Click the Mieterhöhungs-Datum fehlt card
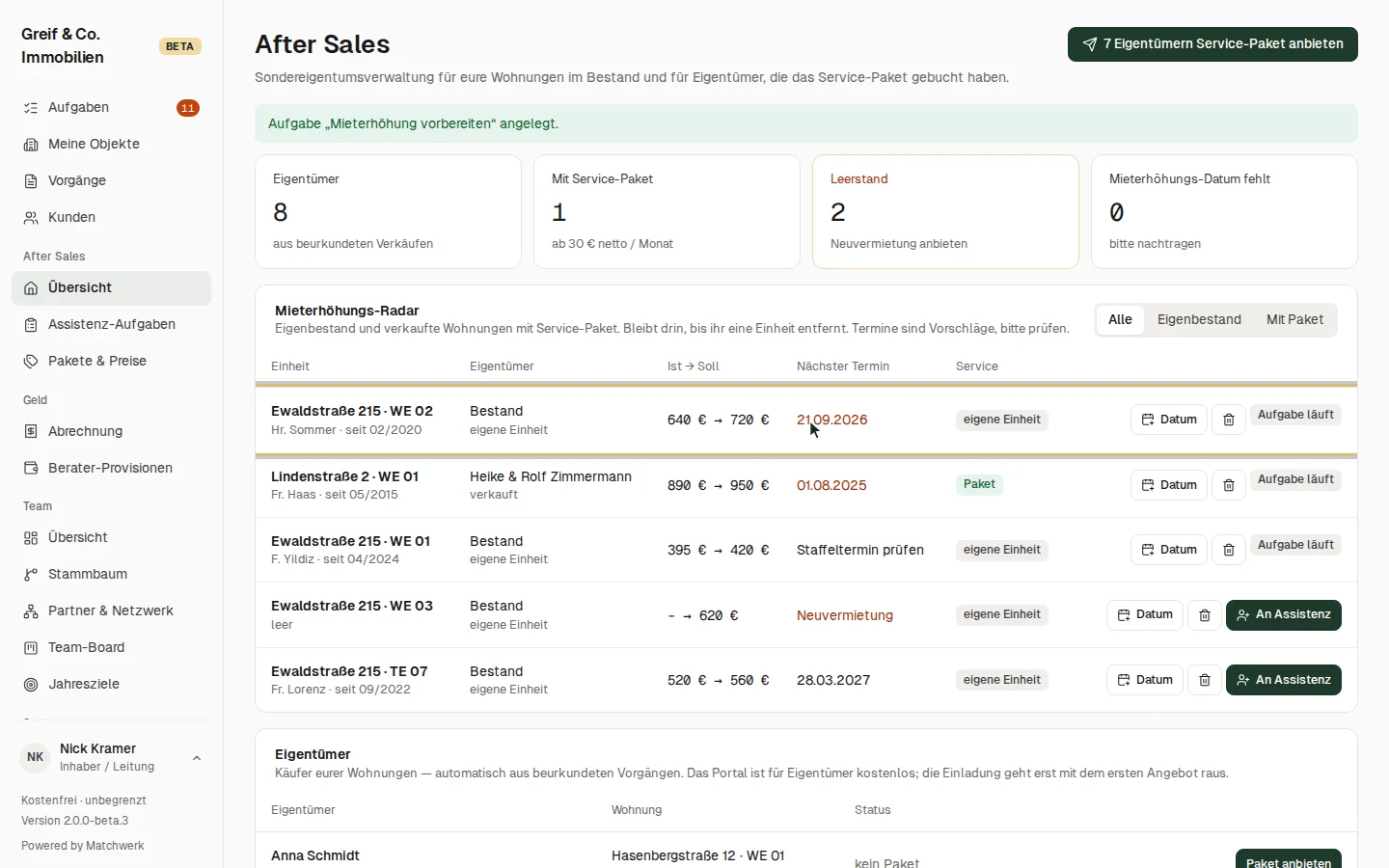 coord(1224,211)
